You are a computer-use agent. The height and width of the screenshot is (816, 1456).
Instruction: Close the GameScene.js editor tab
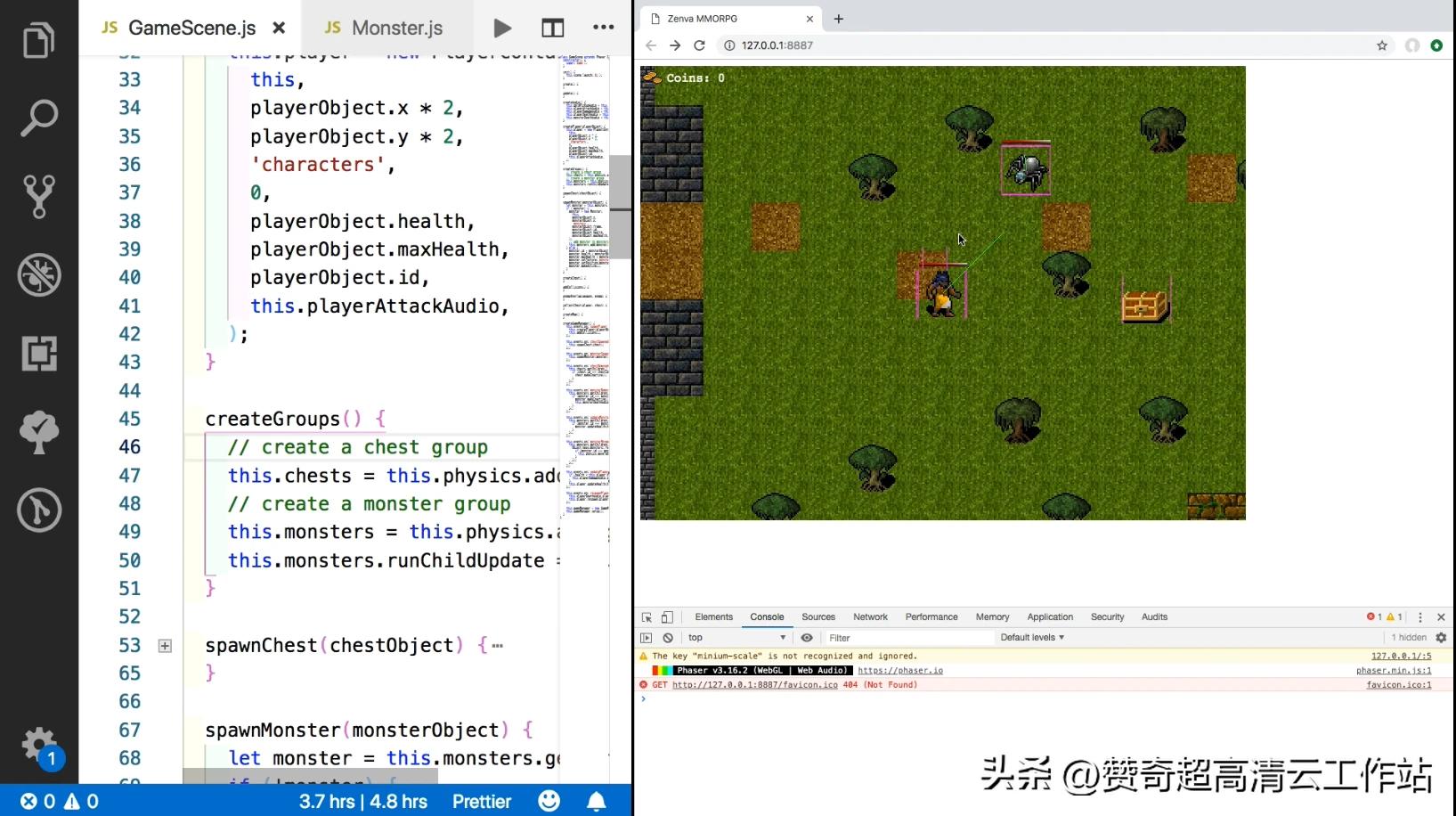click(279, 28)
